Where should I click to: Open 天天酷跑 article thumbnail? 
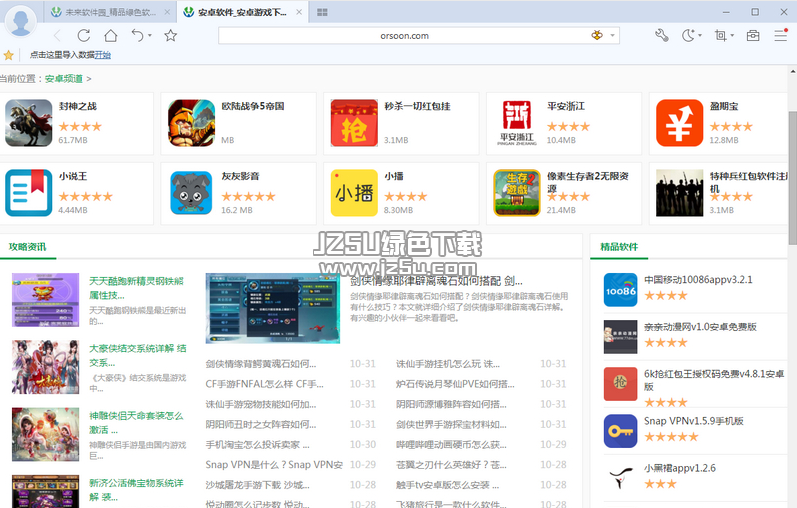[x=45, y=300]
